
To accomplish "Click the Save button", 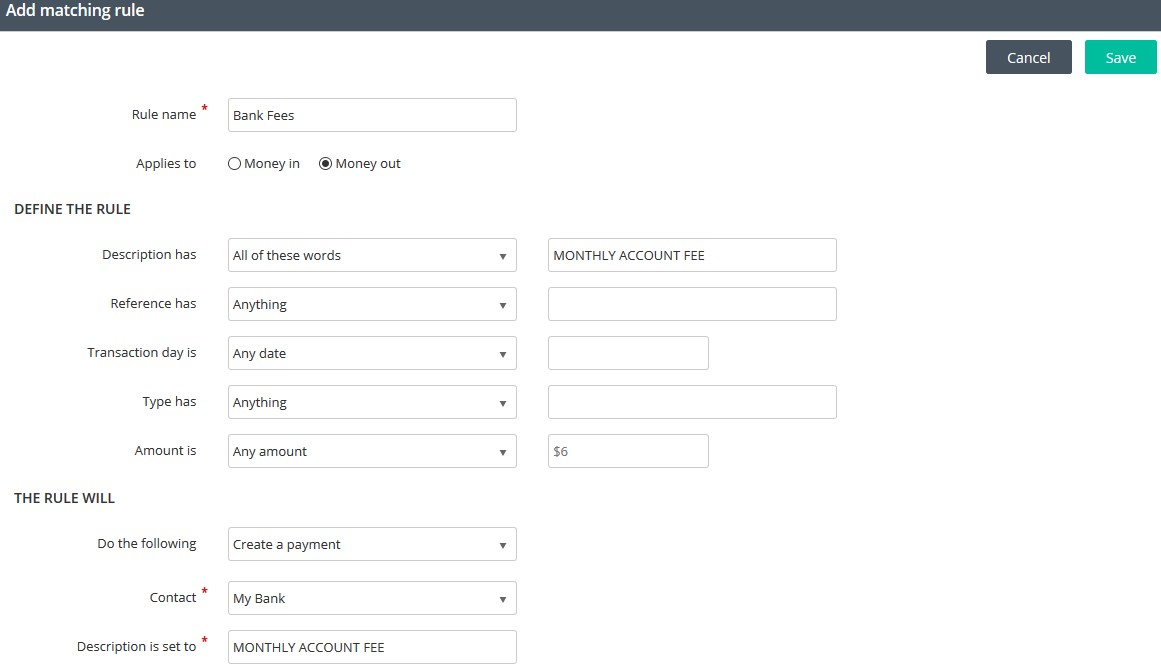I will click(x=1120, y=57).
